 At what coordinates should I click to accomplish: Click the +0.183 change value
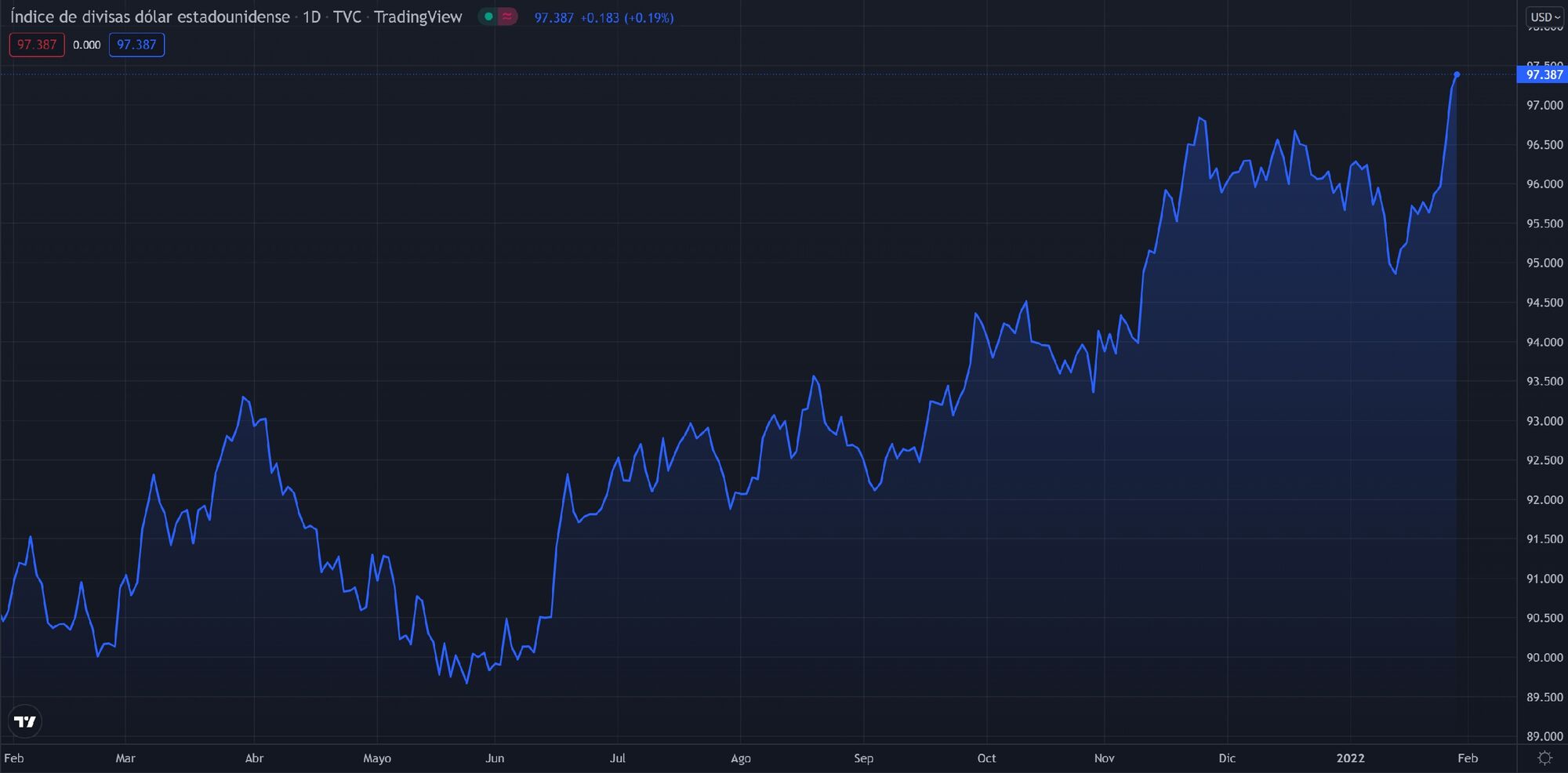coord(600,17)
